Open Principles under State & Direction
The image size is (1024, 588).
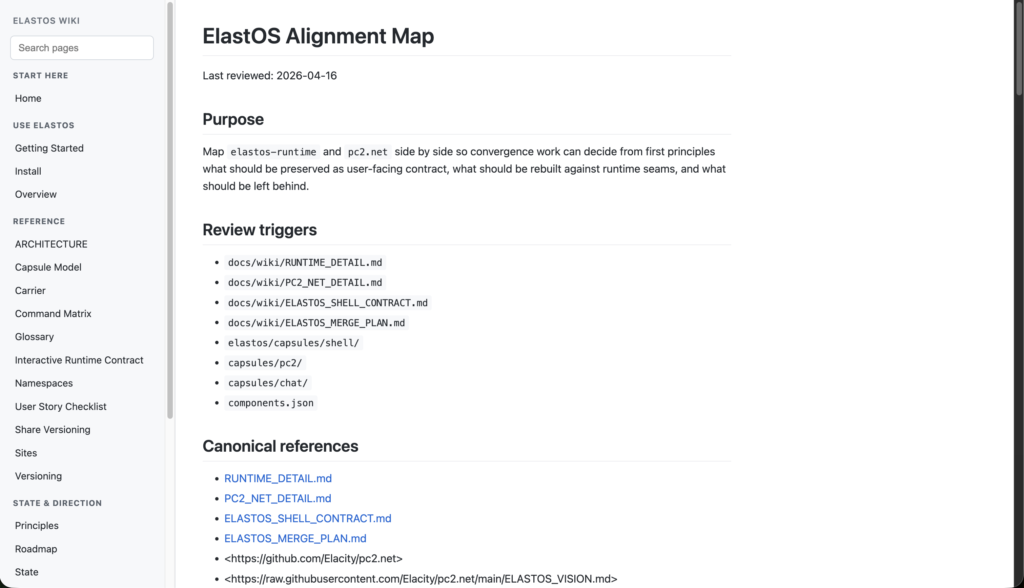click(x=37, y=526)
